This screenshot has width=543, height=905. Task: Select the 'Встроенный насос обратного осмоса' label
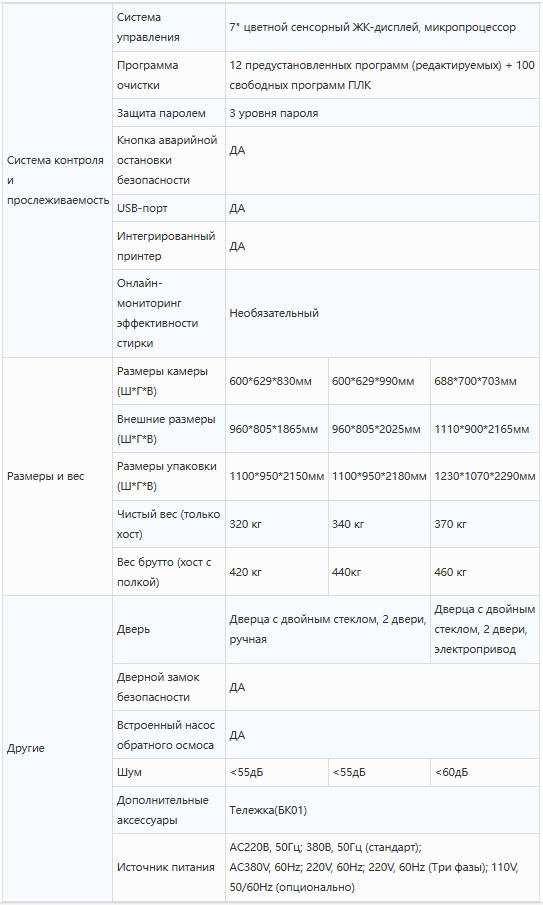click(x=168, y=735)
